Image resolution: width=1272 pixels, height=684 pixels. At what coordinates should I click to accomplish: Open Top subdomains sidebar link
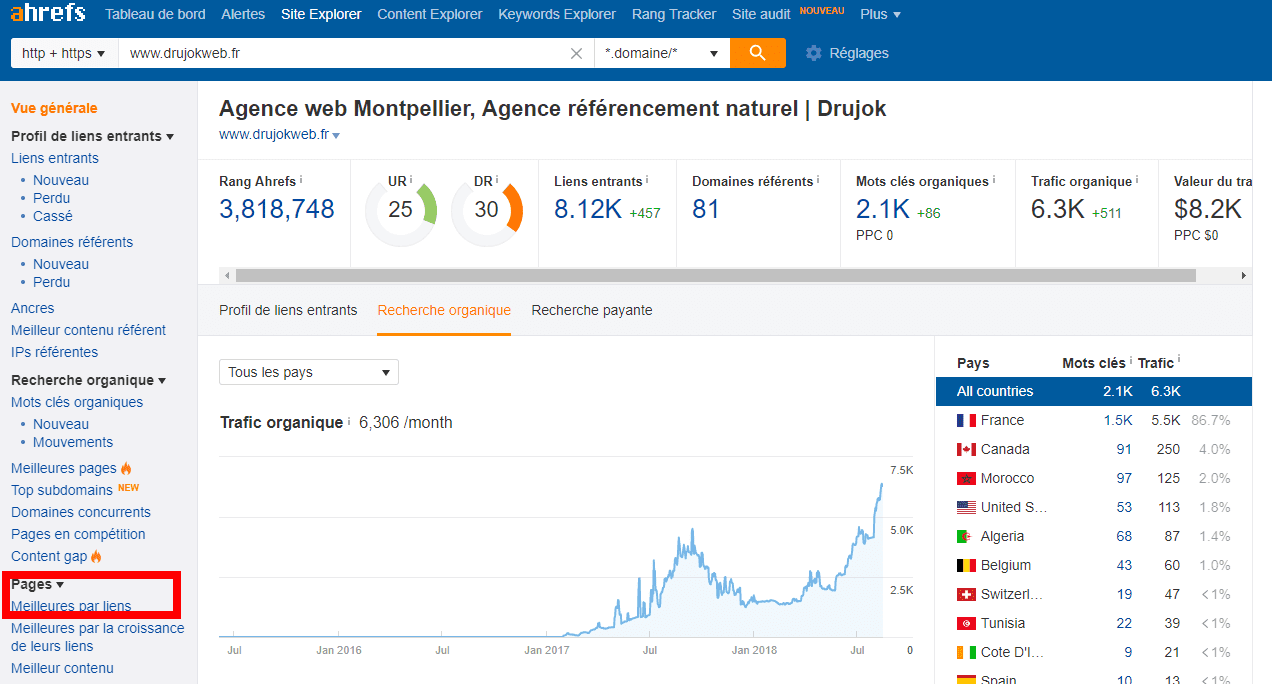(x=62, y=490)
